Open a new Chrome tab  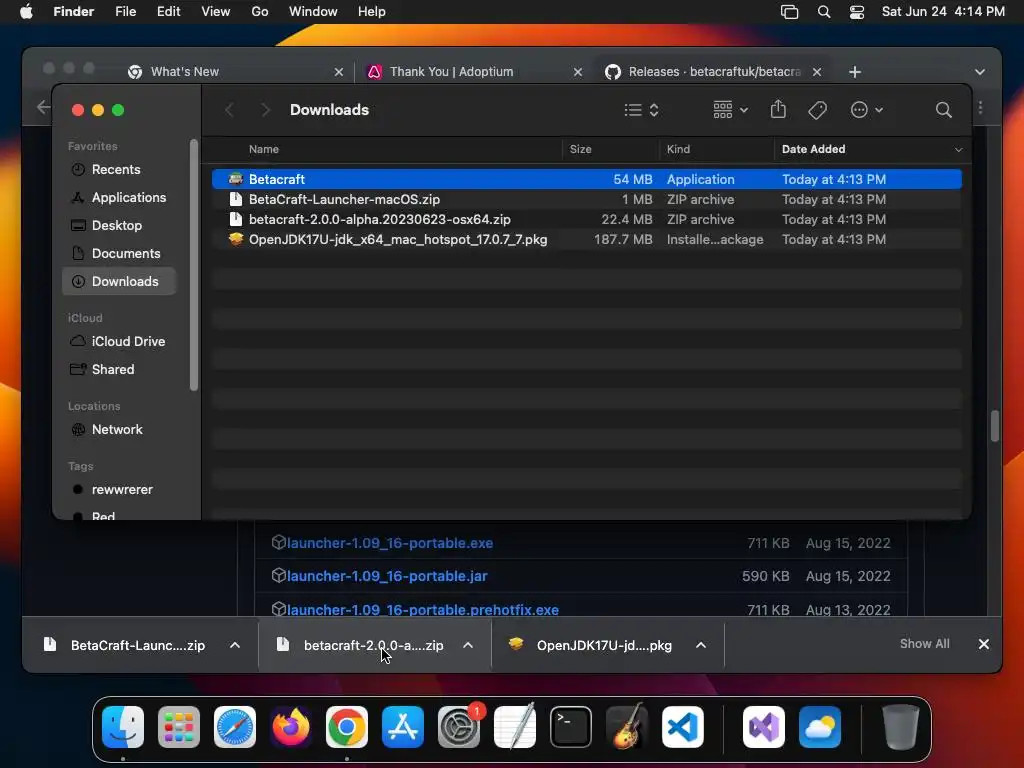(x=854, y=72)
